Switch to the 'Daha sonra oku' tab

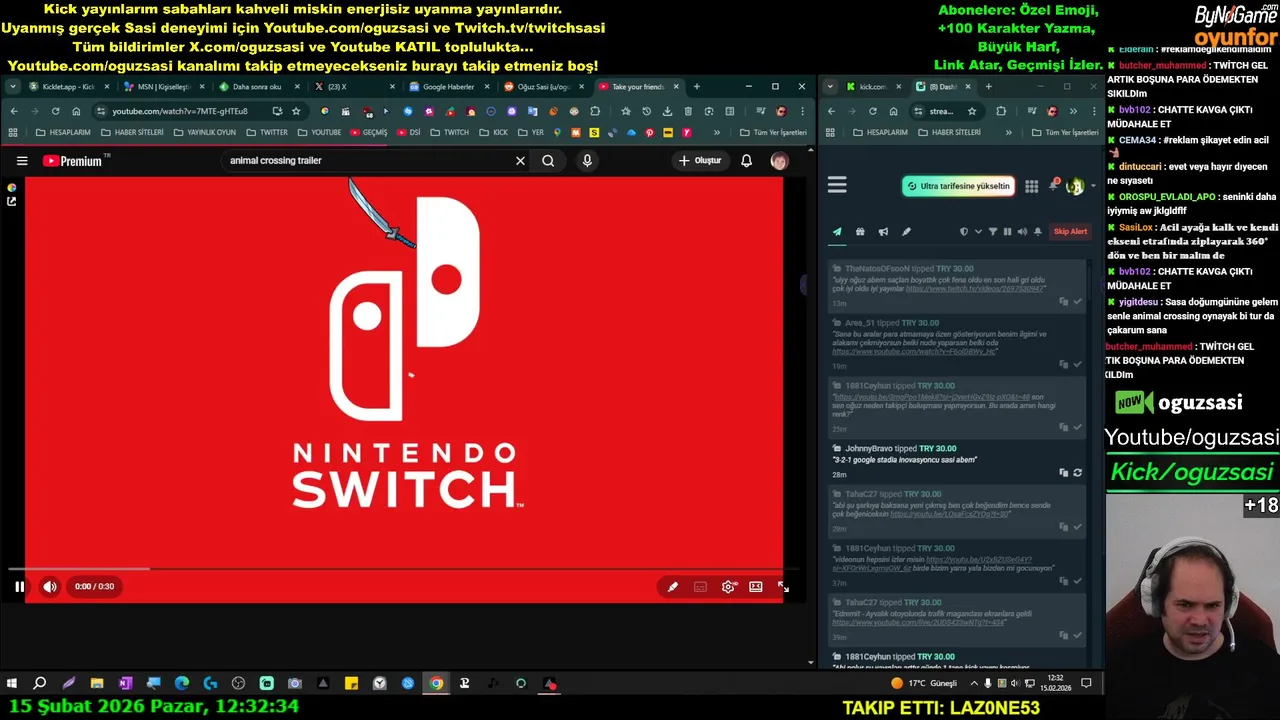[x=256, y=87]
